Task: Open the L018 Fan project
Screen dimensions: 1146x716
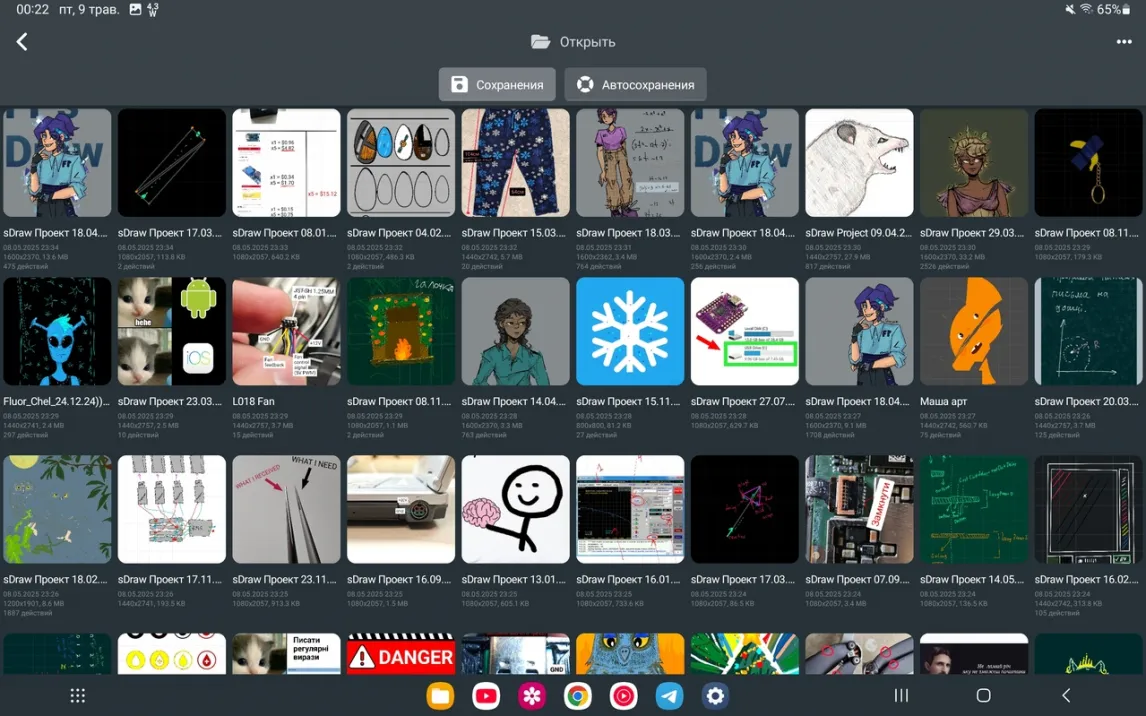Action: coord(286,332)
